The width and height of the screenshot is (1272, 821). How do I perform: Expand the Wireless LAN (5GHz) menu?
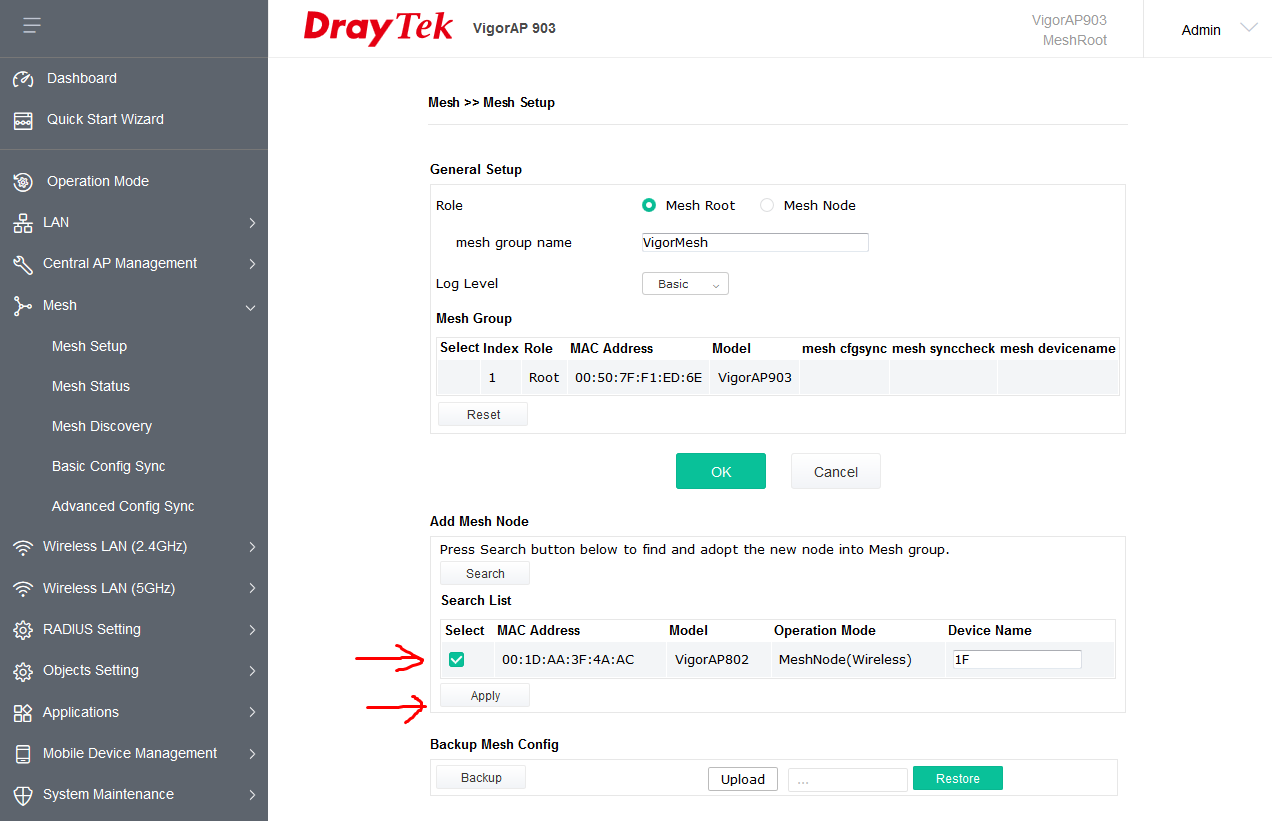(x=252, y=588)
